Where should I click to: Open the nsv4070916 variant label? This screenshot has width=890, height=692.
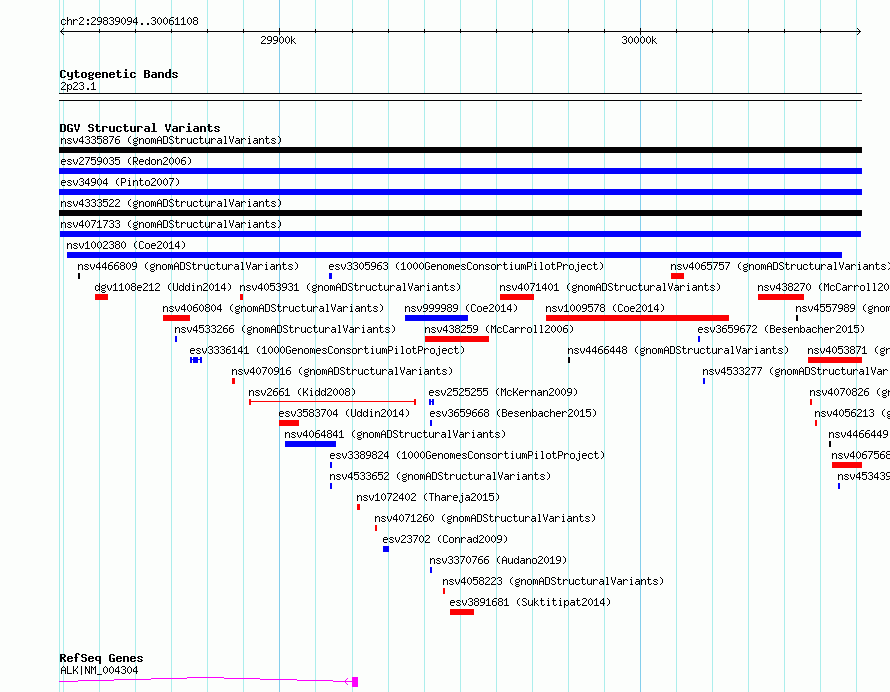click(342, 371)
